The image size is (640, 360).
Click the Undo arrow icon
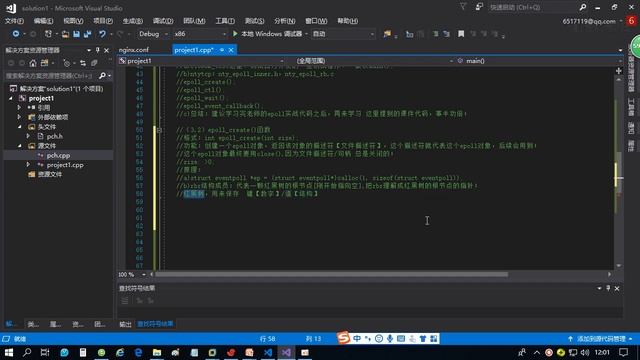pyautogui.click(x=102, y=34)
